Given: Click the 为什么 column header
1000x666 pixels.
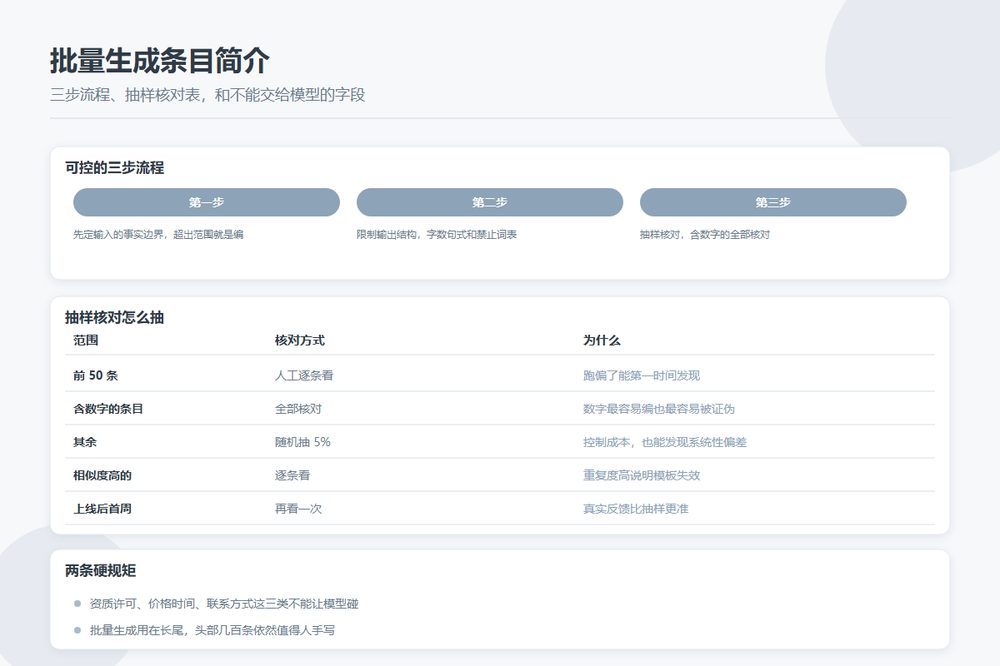Looking at the screenshot, I should click(601, 340).
